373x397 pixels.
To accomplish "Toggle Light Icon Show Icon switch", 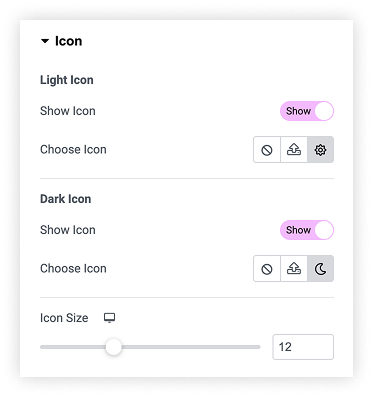I will pos(307,111).
